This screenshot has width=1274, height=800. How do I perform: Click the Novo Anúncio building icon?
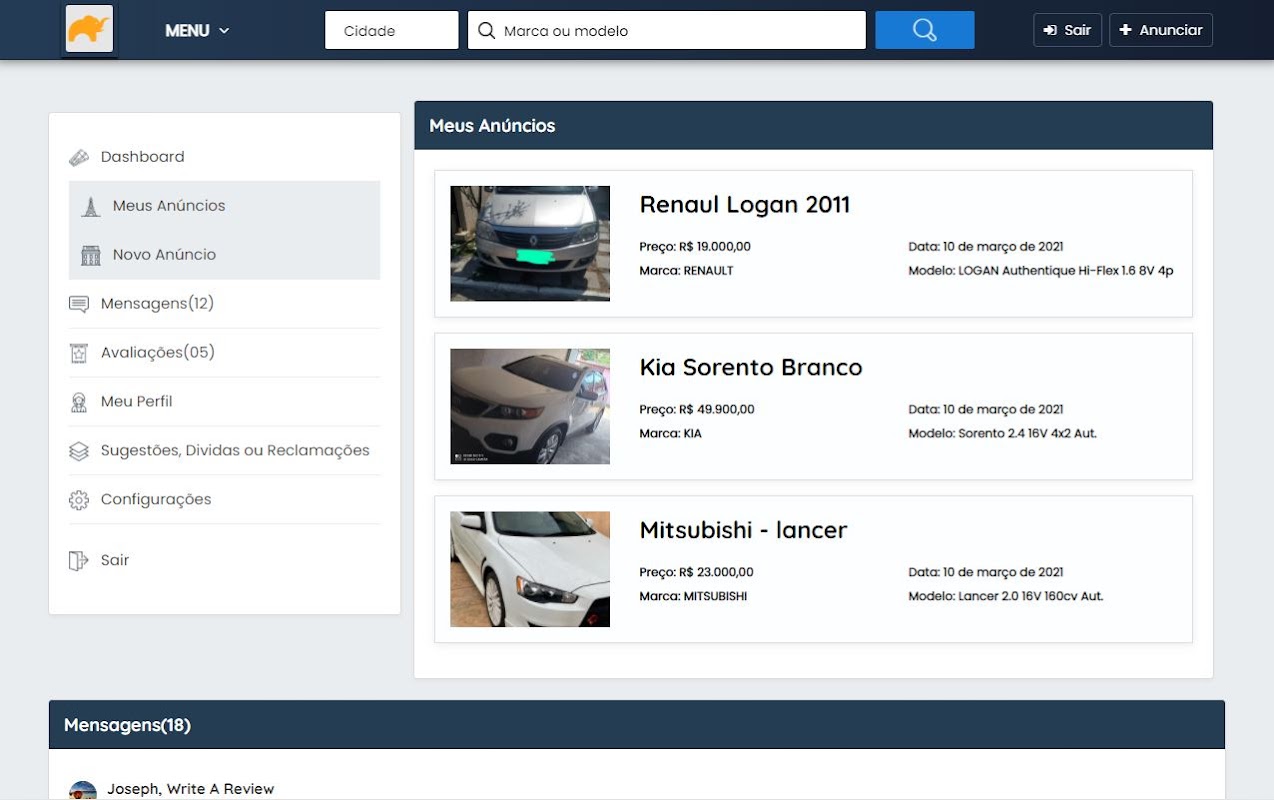click(91, 255)
